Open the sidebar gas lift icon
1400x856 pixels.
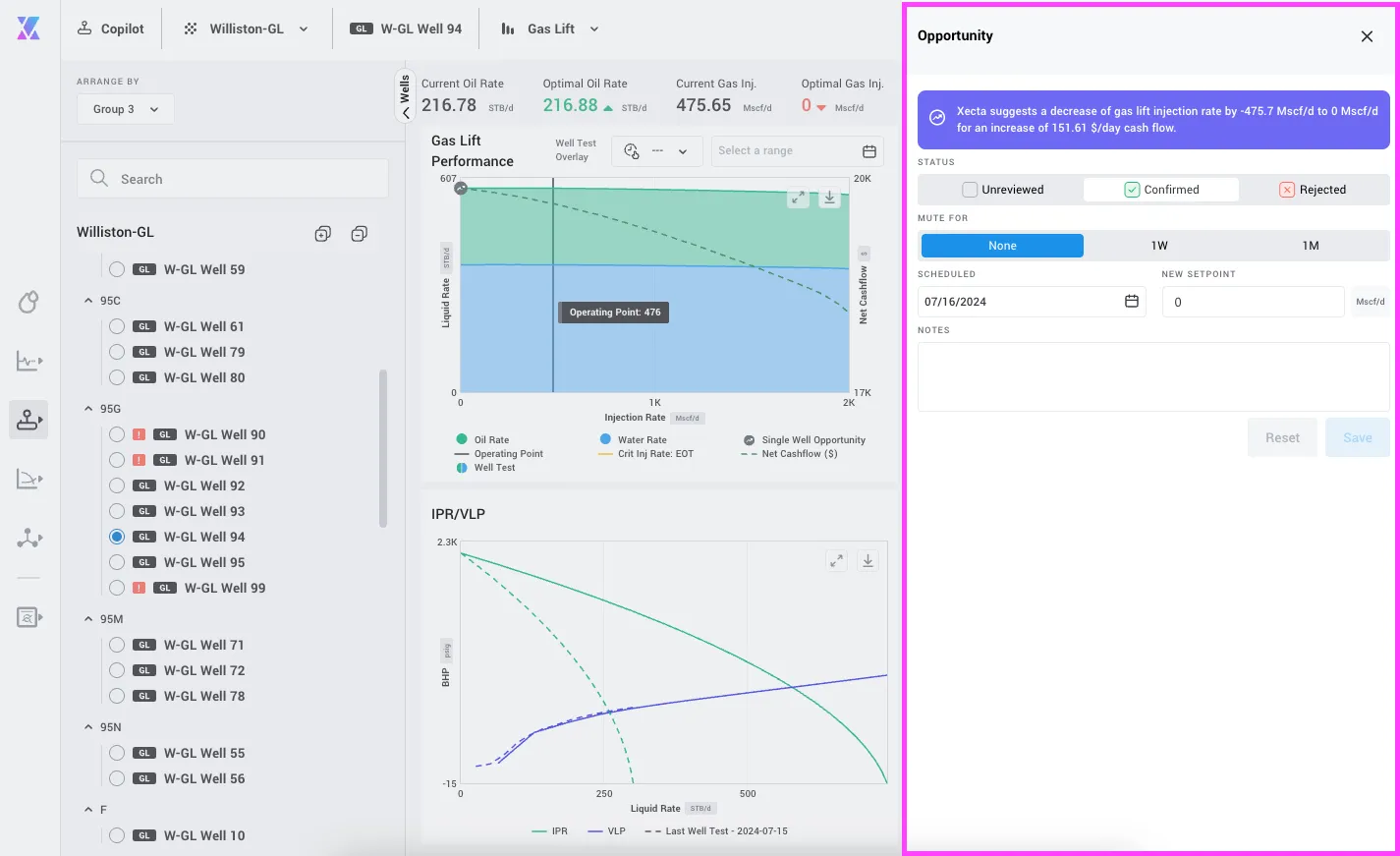(28, 420)
